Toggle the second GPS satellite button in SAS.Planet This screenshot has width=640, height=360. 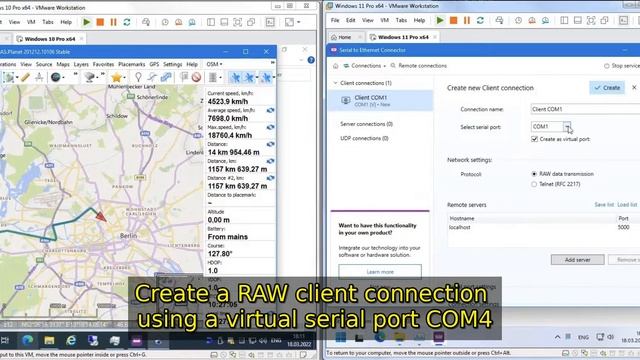[249, 77]
